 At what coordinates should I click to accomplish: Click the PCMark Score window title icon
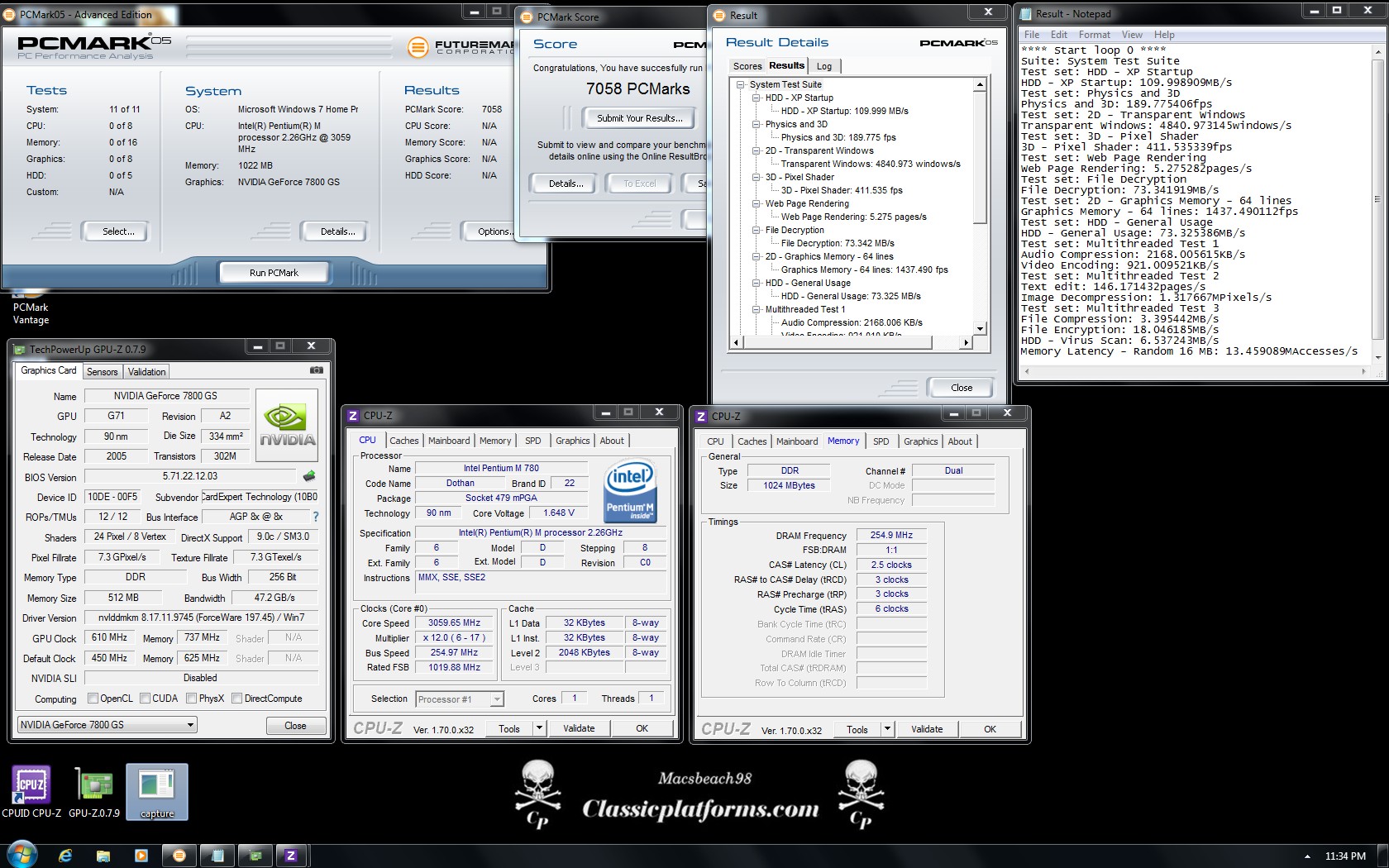527,17
